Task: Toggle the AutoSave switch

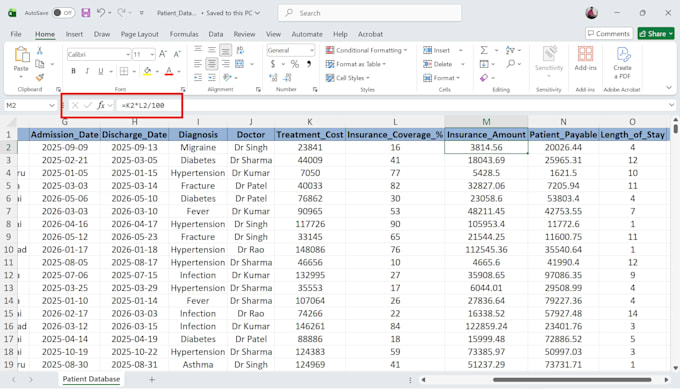Action: [63, 13]
